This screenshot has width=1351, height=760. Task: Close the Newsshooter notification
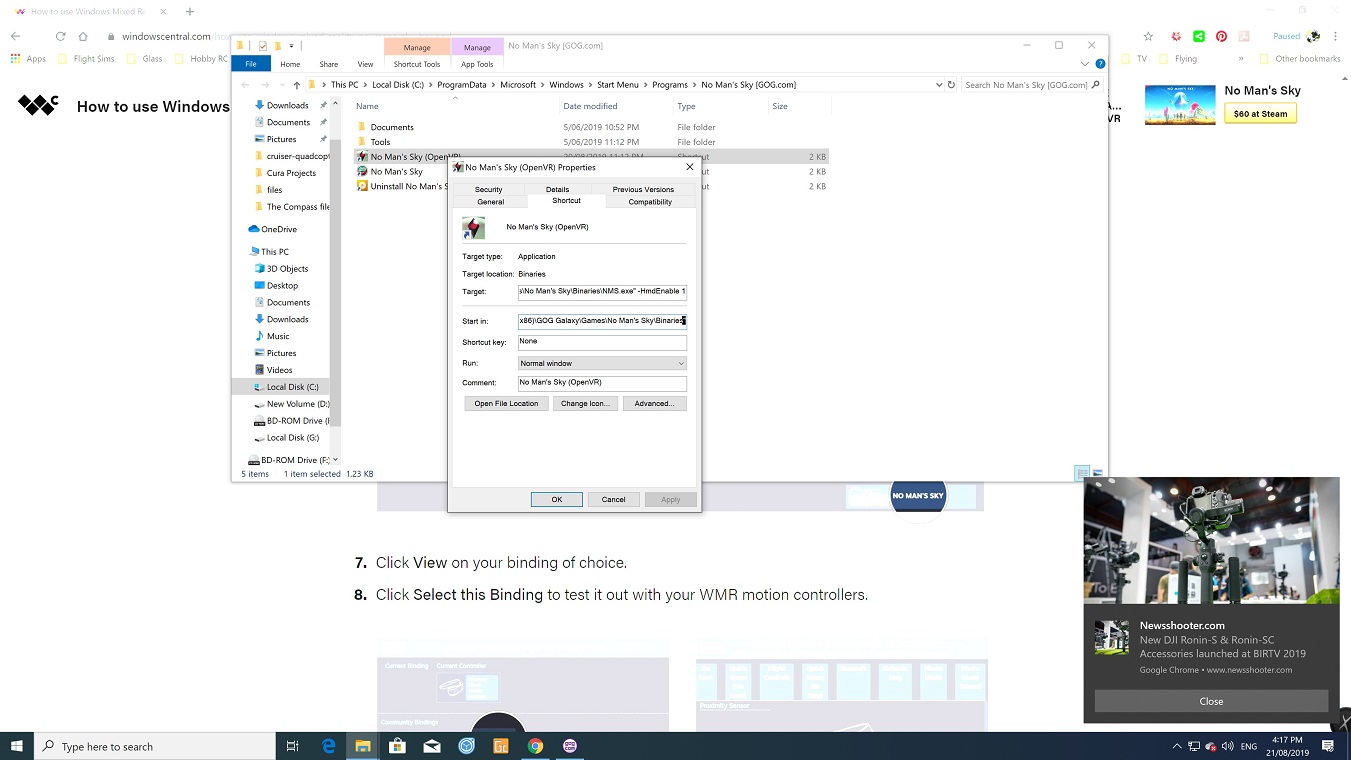click(x=1211, y=701)
